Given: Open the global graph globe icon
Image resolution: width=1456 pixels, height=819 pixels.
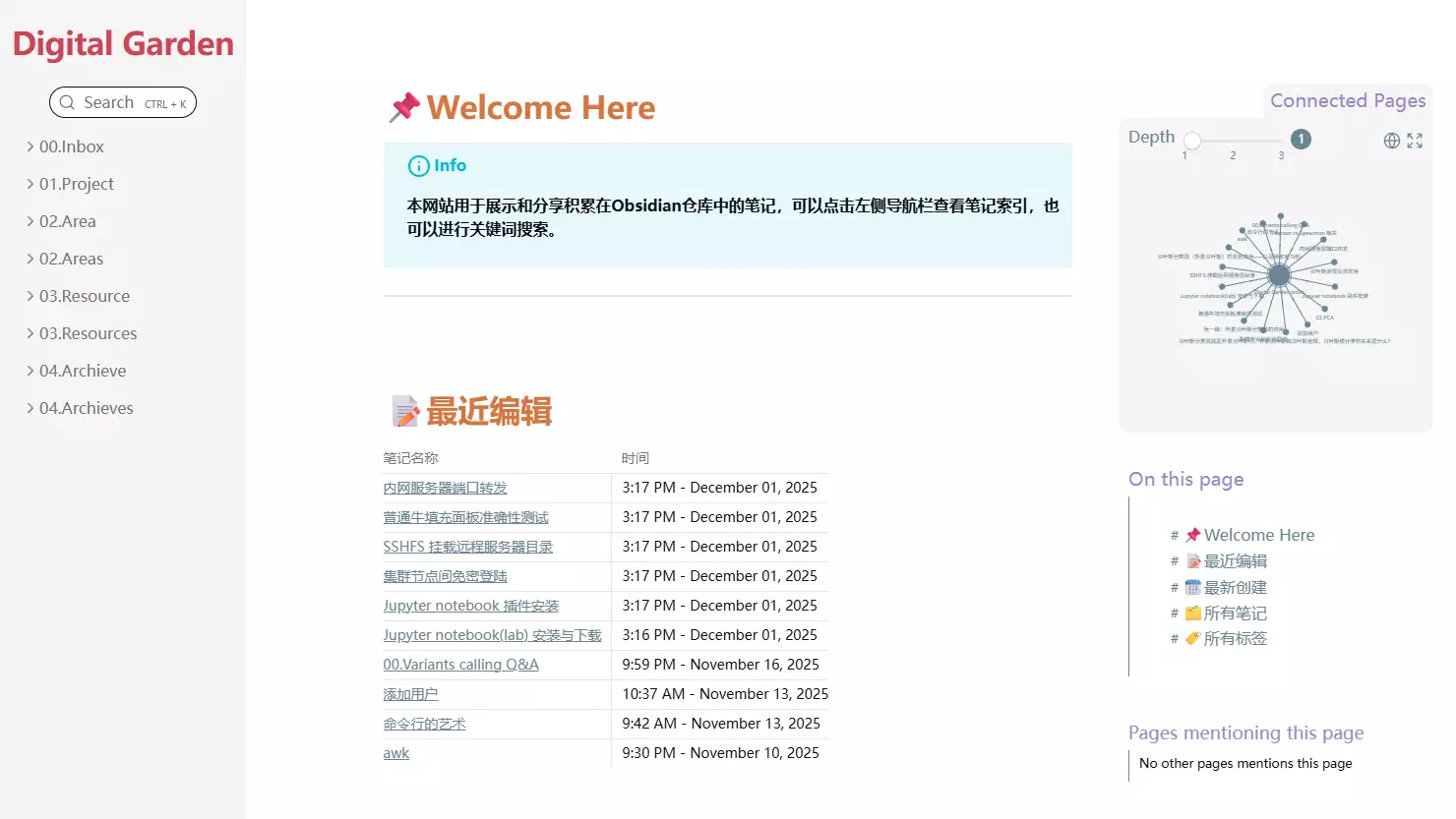Looking at the screenshot, I should pyautogui.click(x=1391, y=141).
